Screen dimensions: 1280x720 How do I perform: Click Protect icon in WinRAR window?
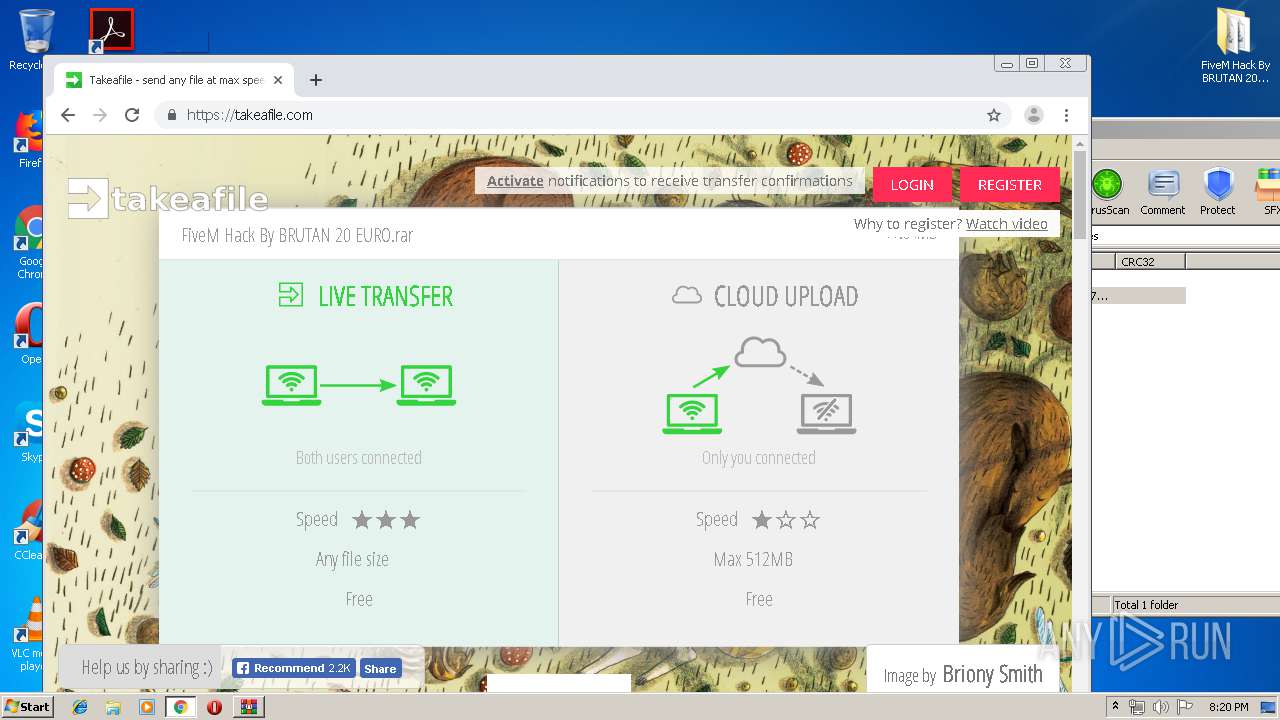1218,192
